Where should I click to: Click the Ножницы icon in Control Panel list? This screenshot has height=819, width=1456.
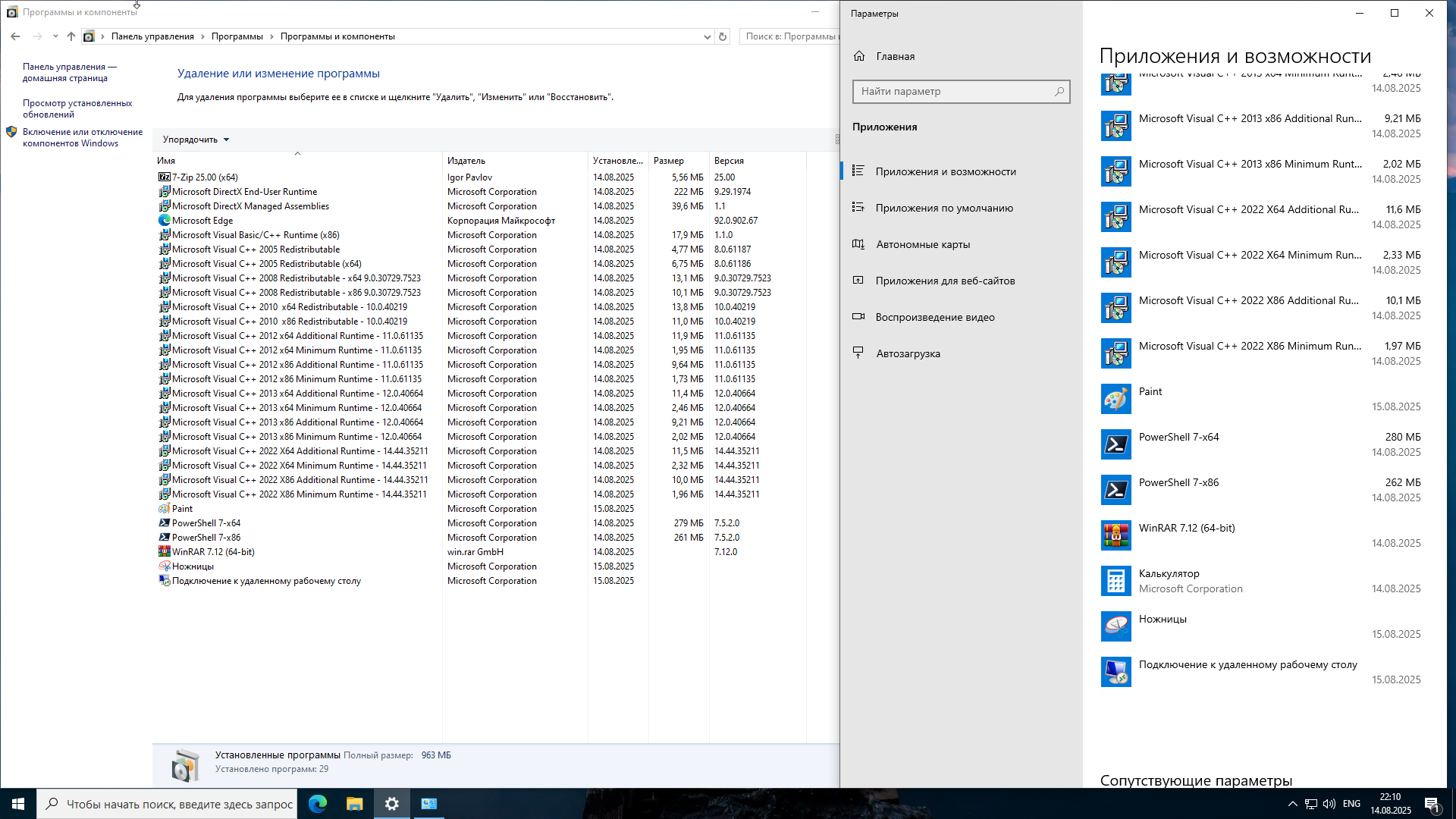coord(164,566)
